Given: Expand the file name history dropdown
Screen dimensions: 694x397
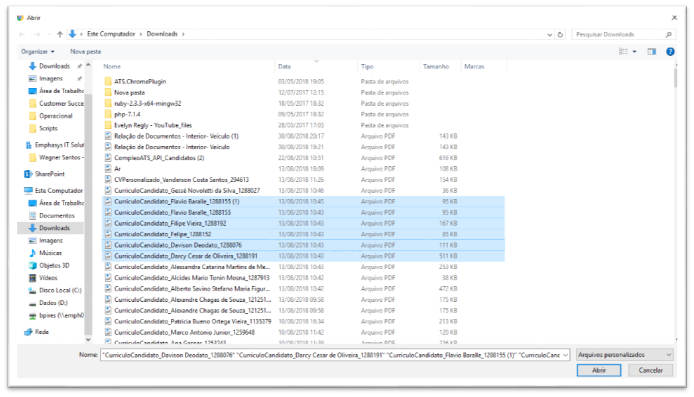Looking at the screenshot, I should coord(565,355).
